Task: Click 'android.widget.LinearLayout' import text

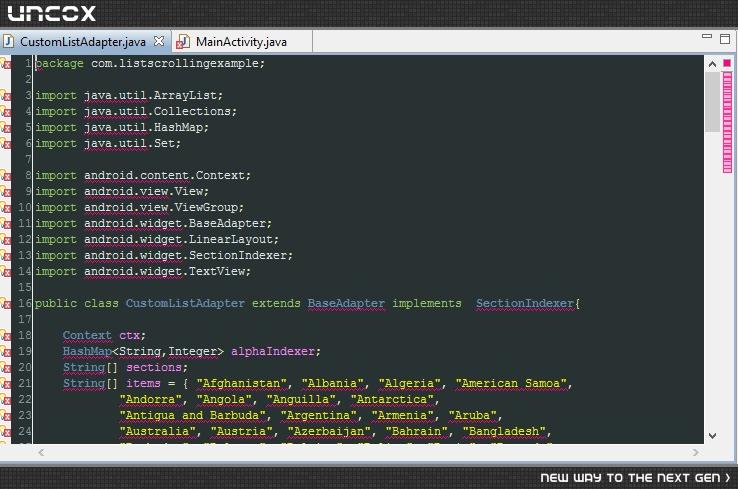Action: coord(178,240)
